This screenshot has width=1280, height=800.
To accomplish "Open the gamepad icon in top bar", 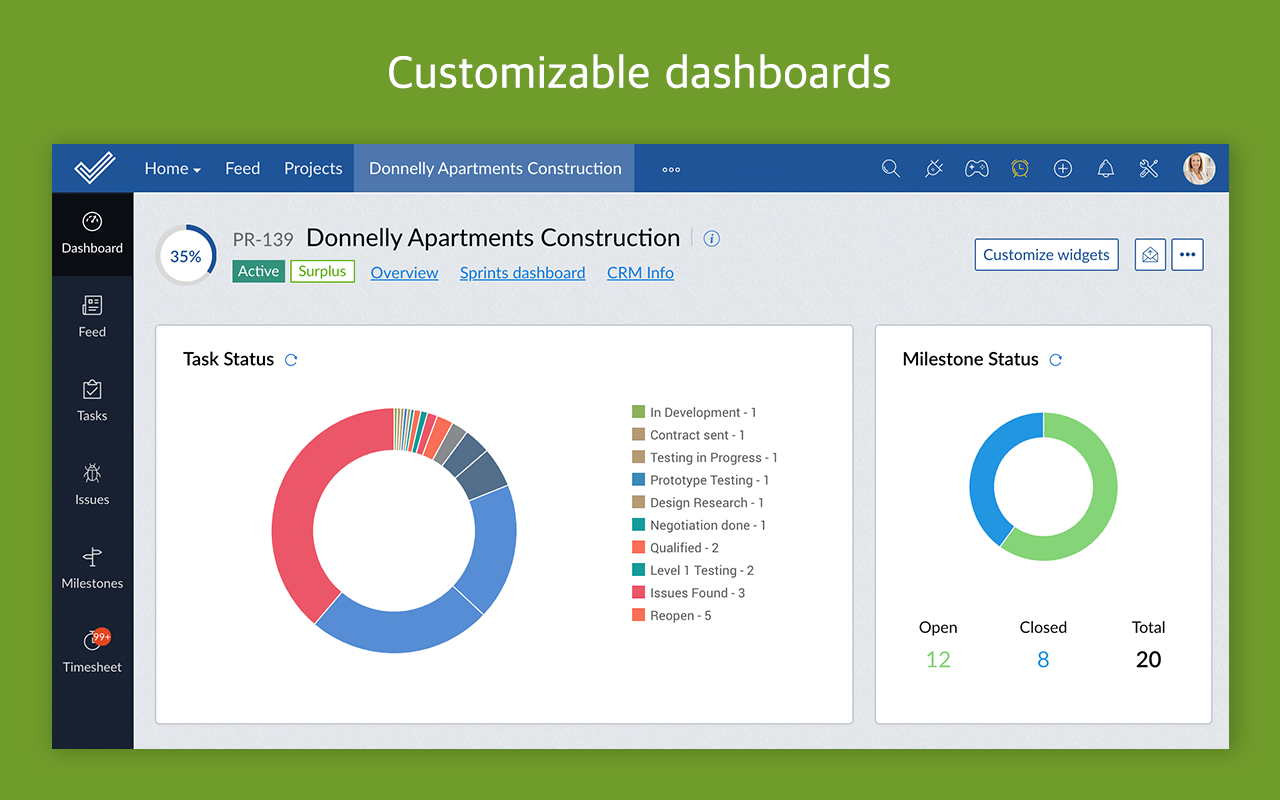I will [x=976, y=169].
